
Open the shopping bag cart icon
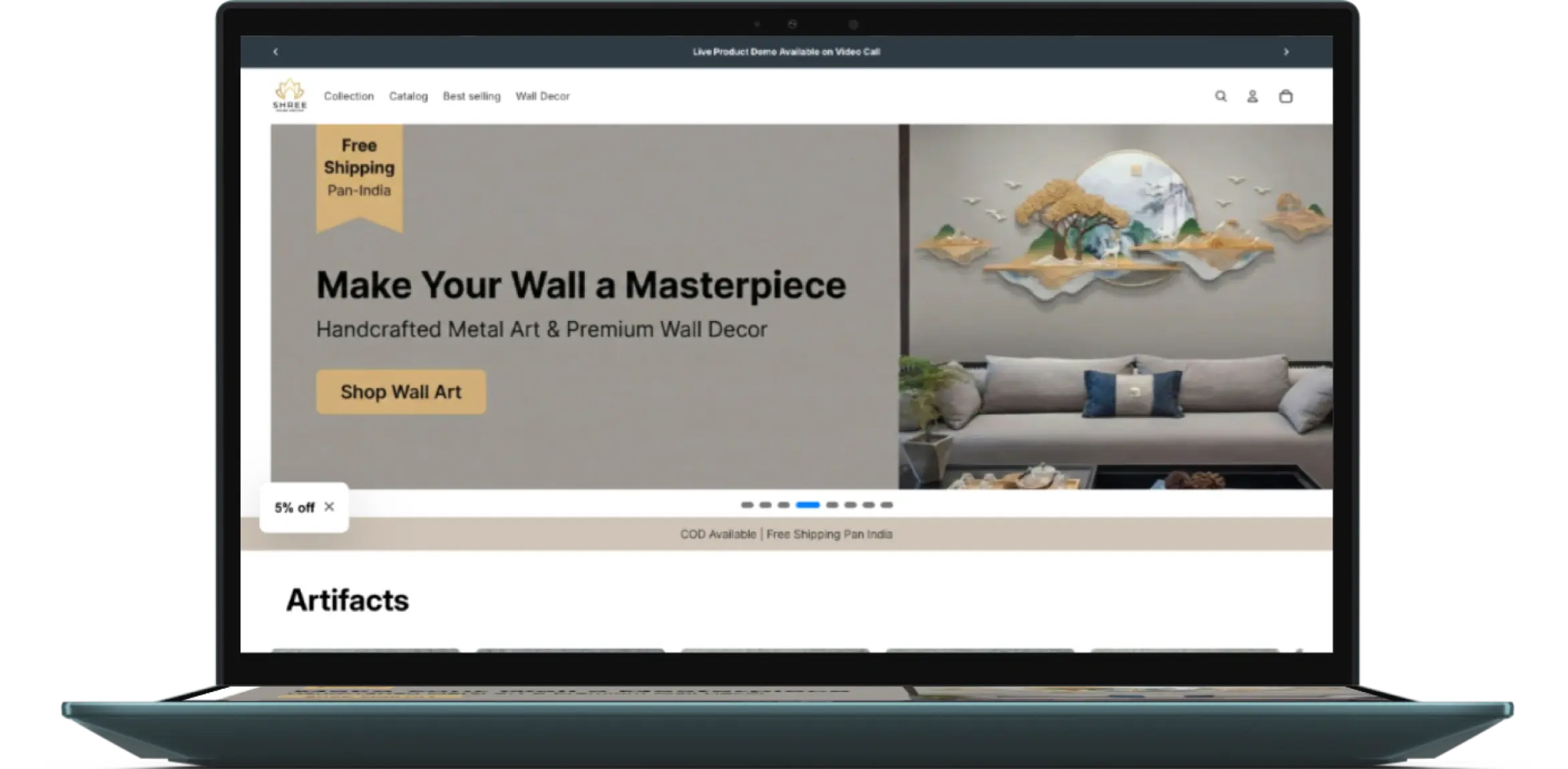point(1285,96)
